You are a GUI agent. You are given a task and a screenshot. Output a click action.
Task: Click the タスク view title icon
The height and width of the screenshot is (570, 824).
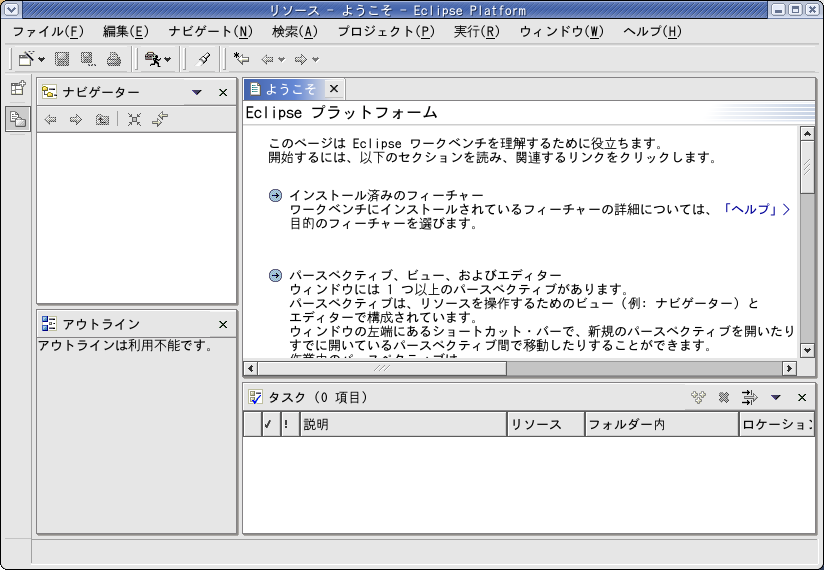pos(255,397)
